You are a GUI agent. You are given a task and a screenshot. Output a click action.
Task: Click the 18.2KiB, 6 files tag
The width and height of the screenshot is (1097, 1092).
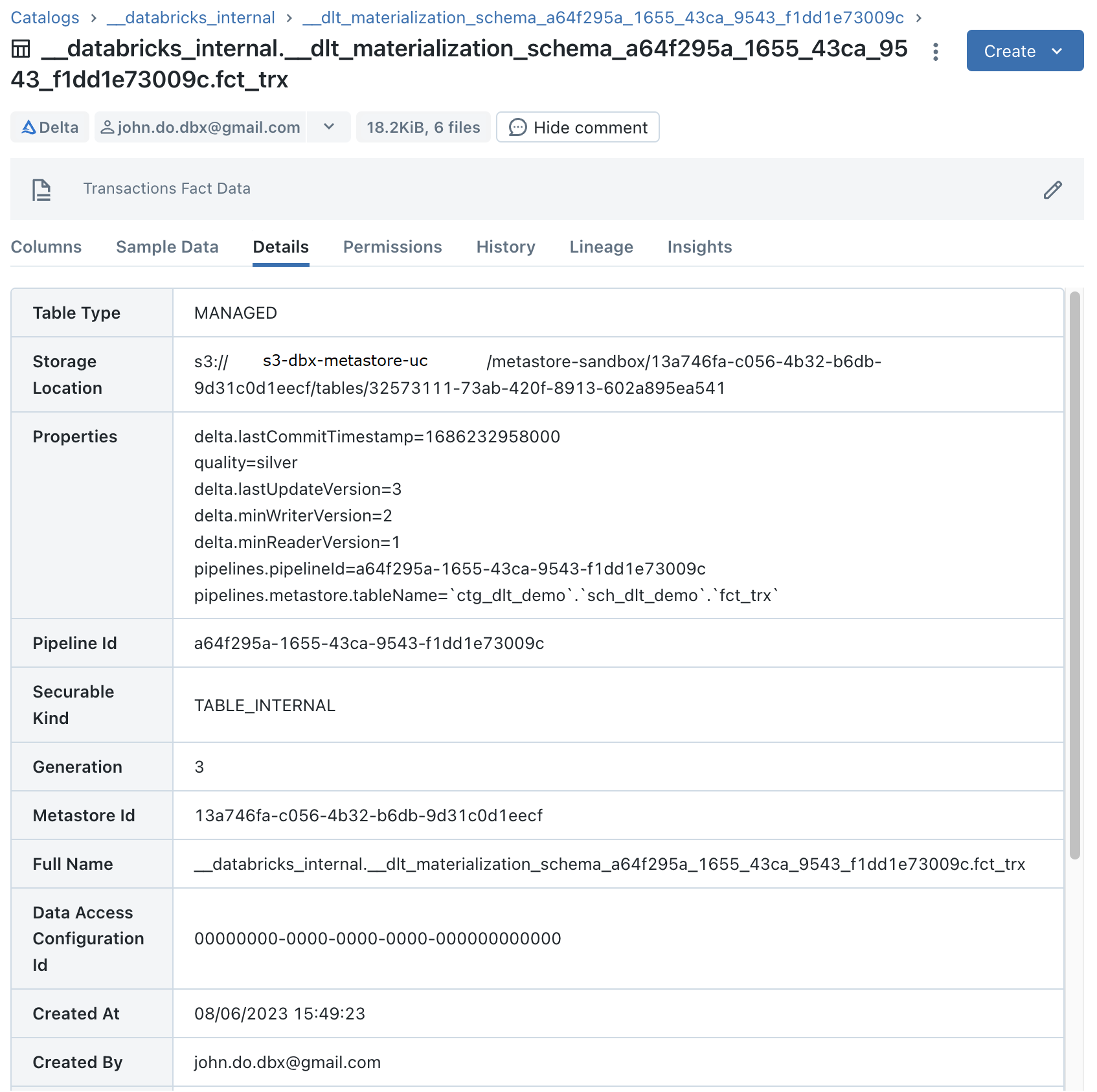[x=424, y=127]
